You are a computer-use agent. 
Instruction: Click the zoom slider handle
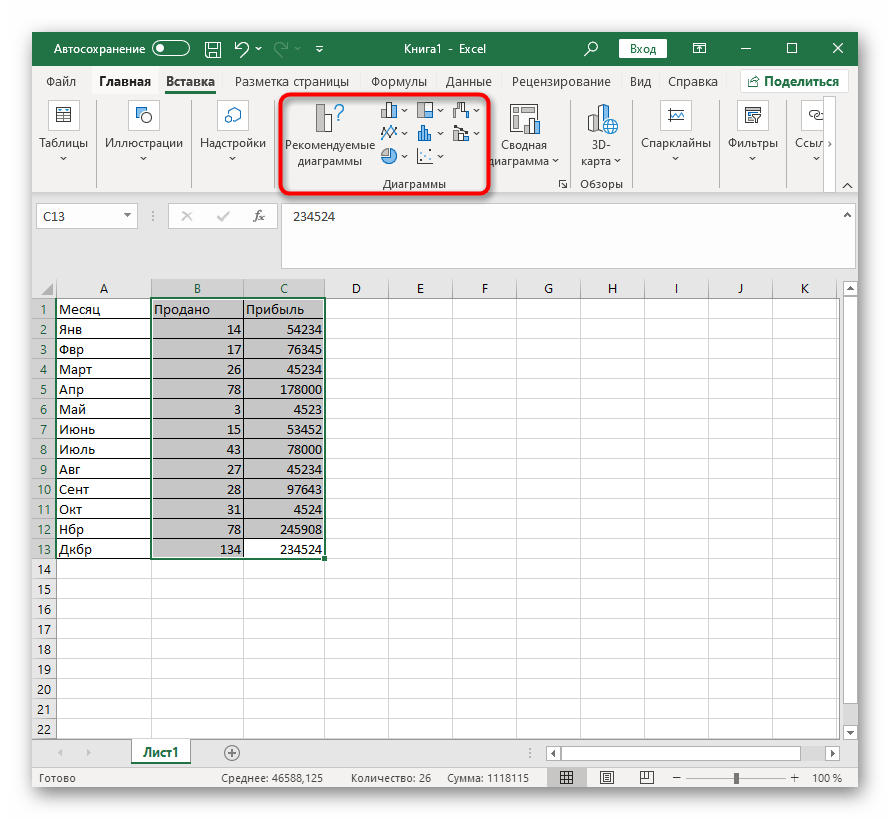point(736,778)
